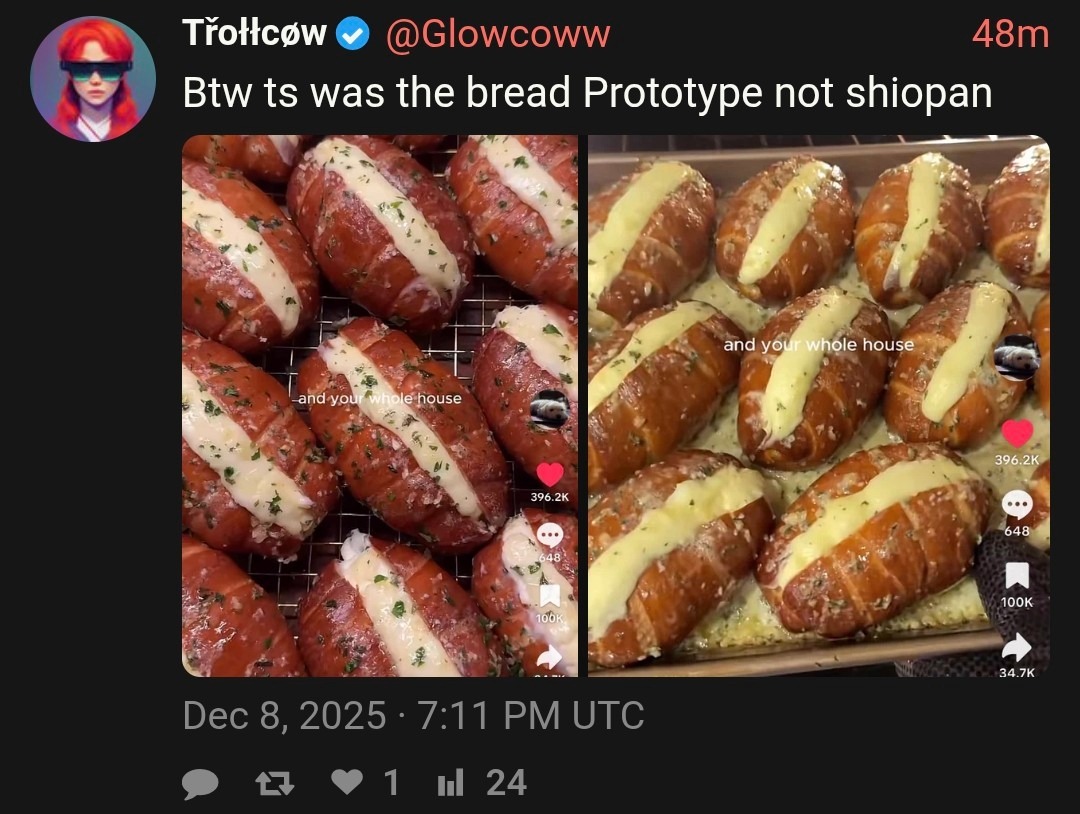Open the Dec 8, 2025 date link
The height and width of the screenshot is (814, 1080).
point(413,716)
